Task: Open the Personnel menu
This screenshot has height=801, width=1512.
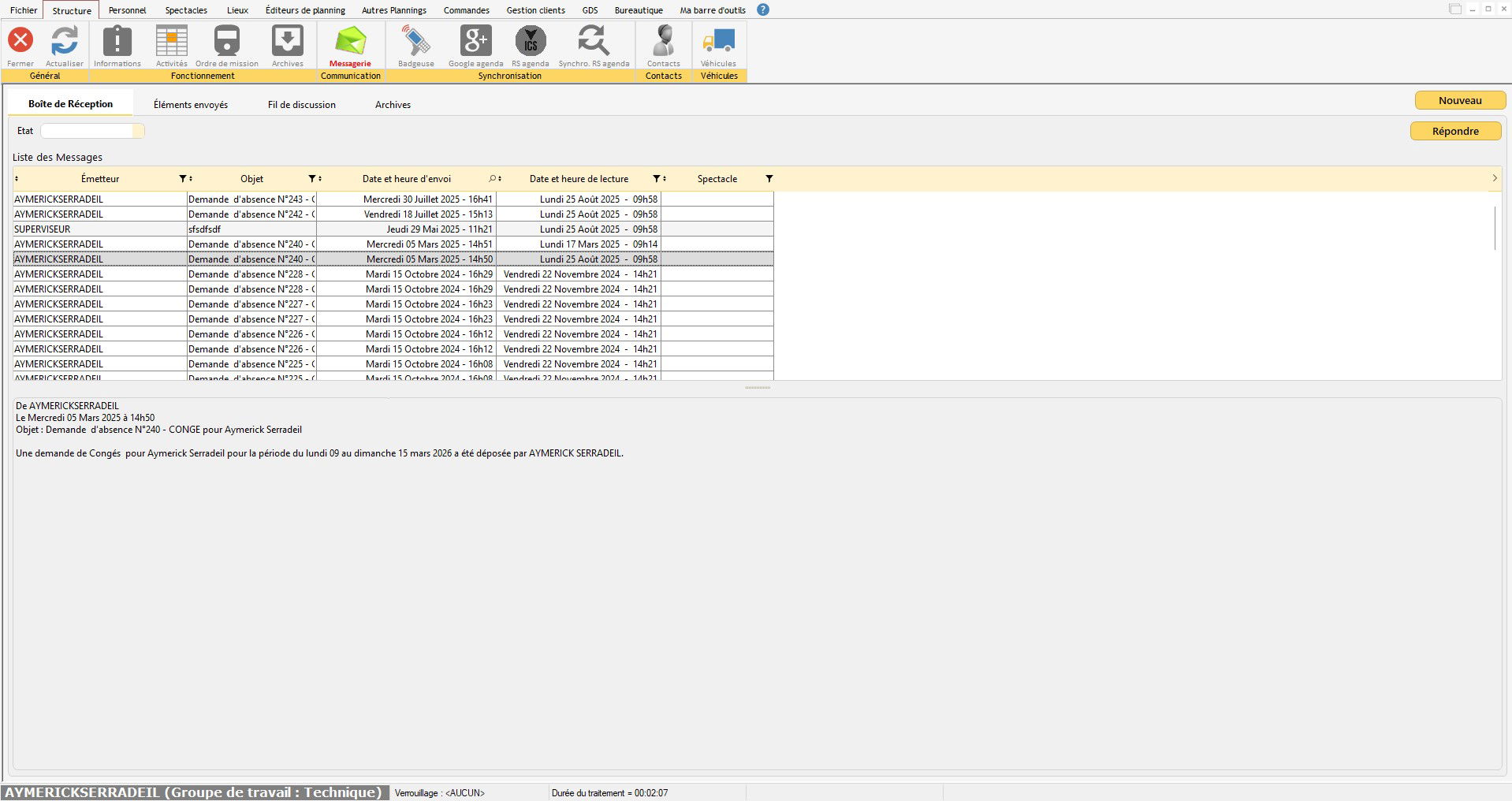Action: pos(127,10)
